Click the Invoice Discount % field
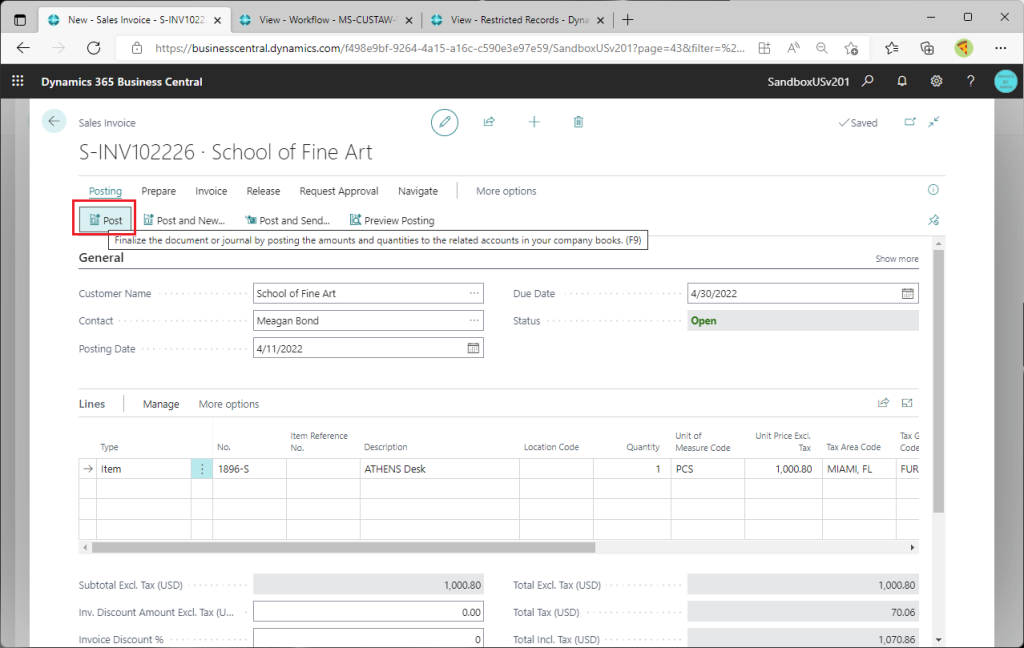This screenshot has height=648, width=1024. 368,639
